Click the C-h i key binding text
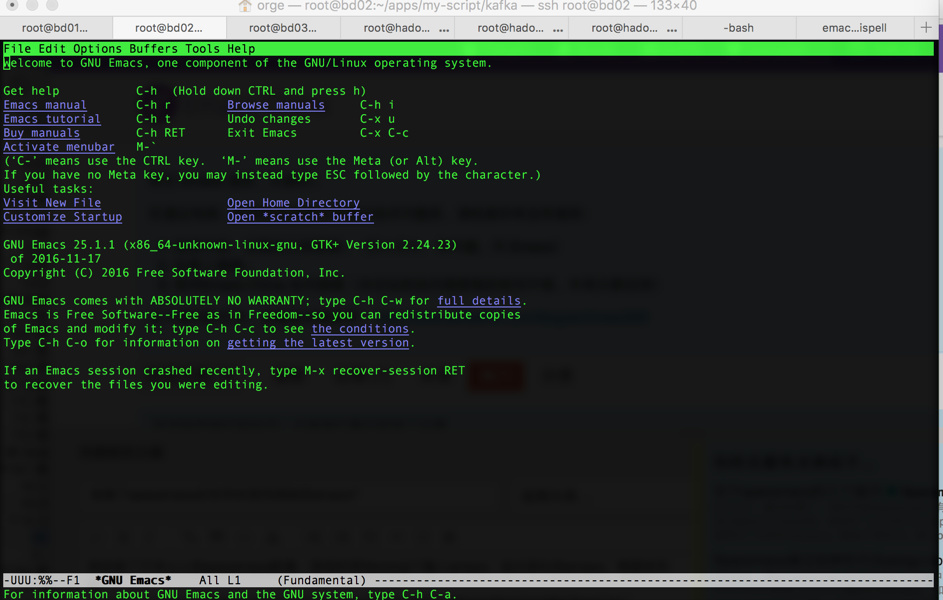The image size is (943, 600). [x=377, y=105]
